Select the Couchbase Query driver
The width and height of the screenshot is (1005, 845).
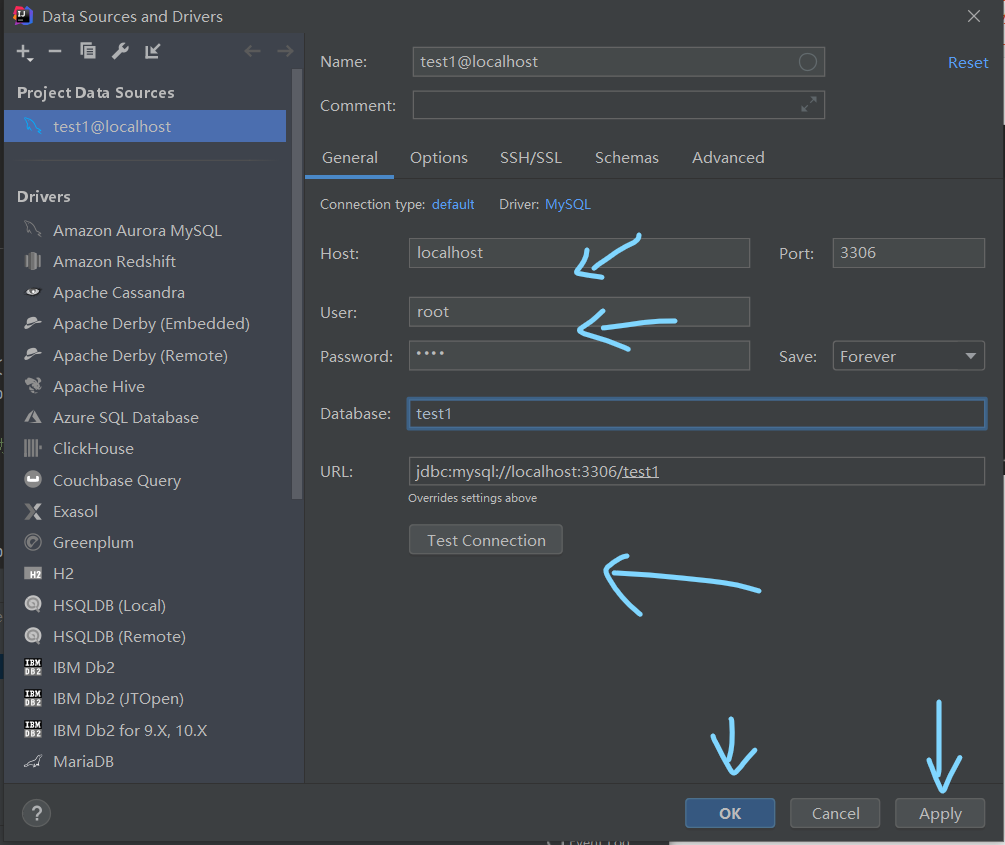(x=117, y=480)
